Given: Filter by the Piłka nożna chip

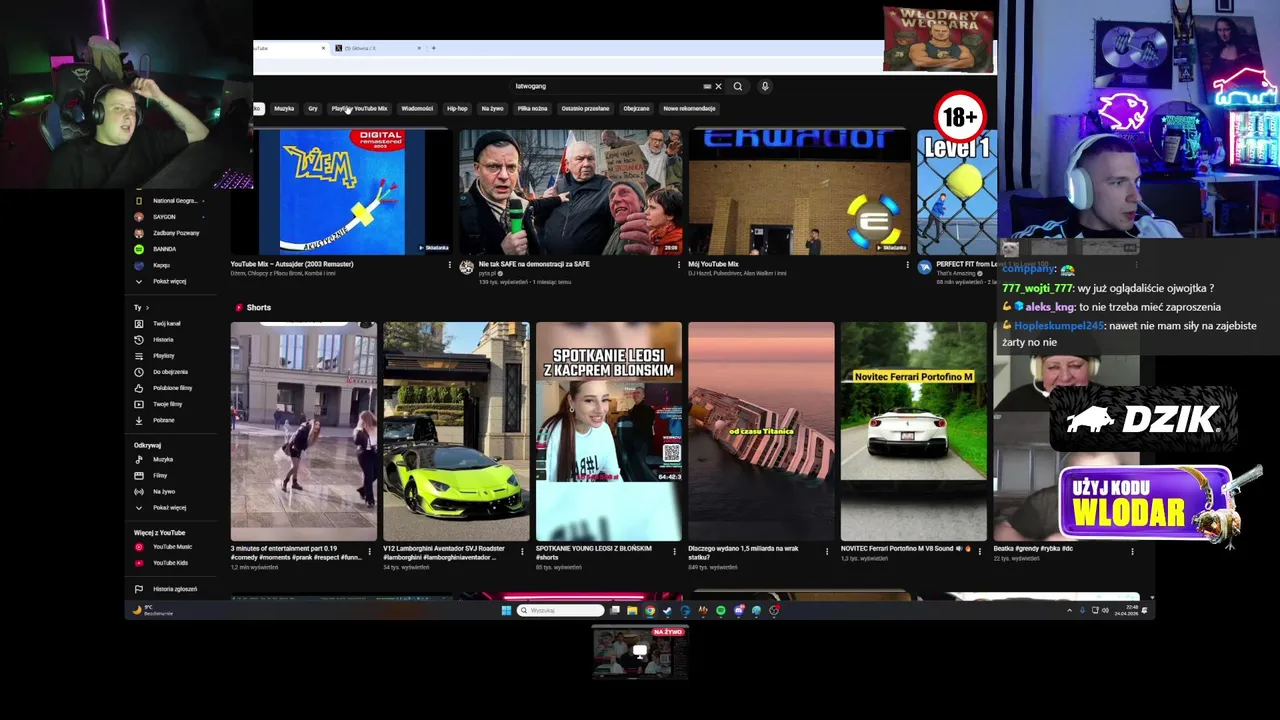Looking at the screenshot, I should point(532,108).
